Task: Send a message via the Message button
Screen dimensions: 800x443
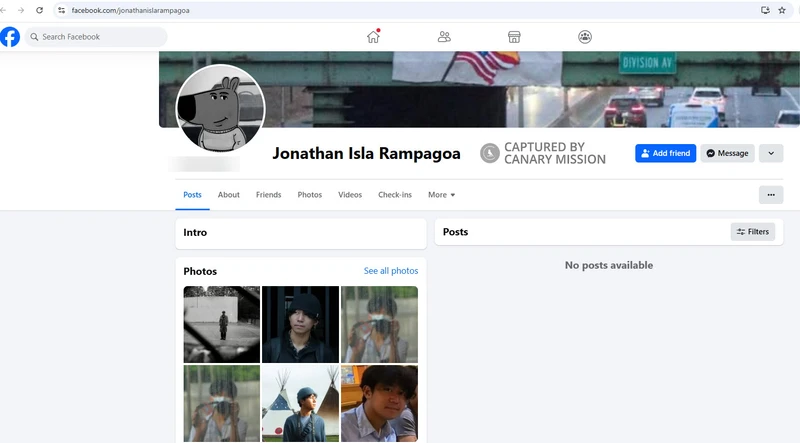Action: [x=728, y=153]
